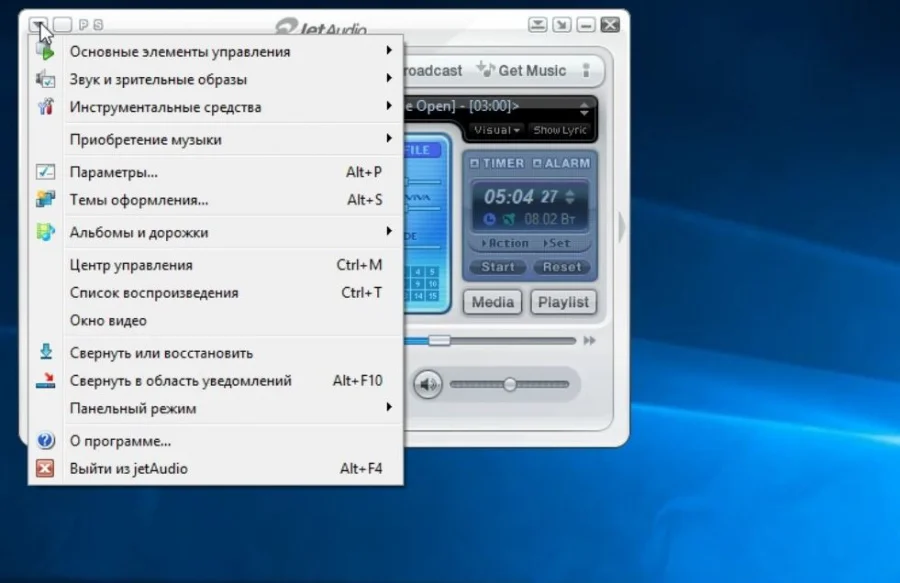Image resolution: width=900 pixels, height=583 pixels.
Task: Select Темы оформления... from the menu
Action: coord(216,199)
